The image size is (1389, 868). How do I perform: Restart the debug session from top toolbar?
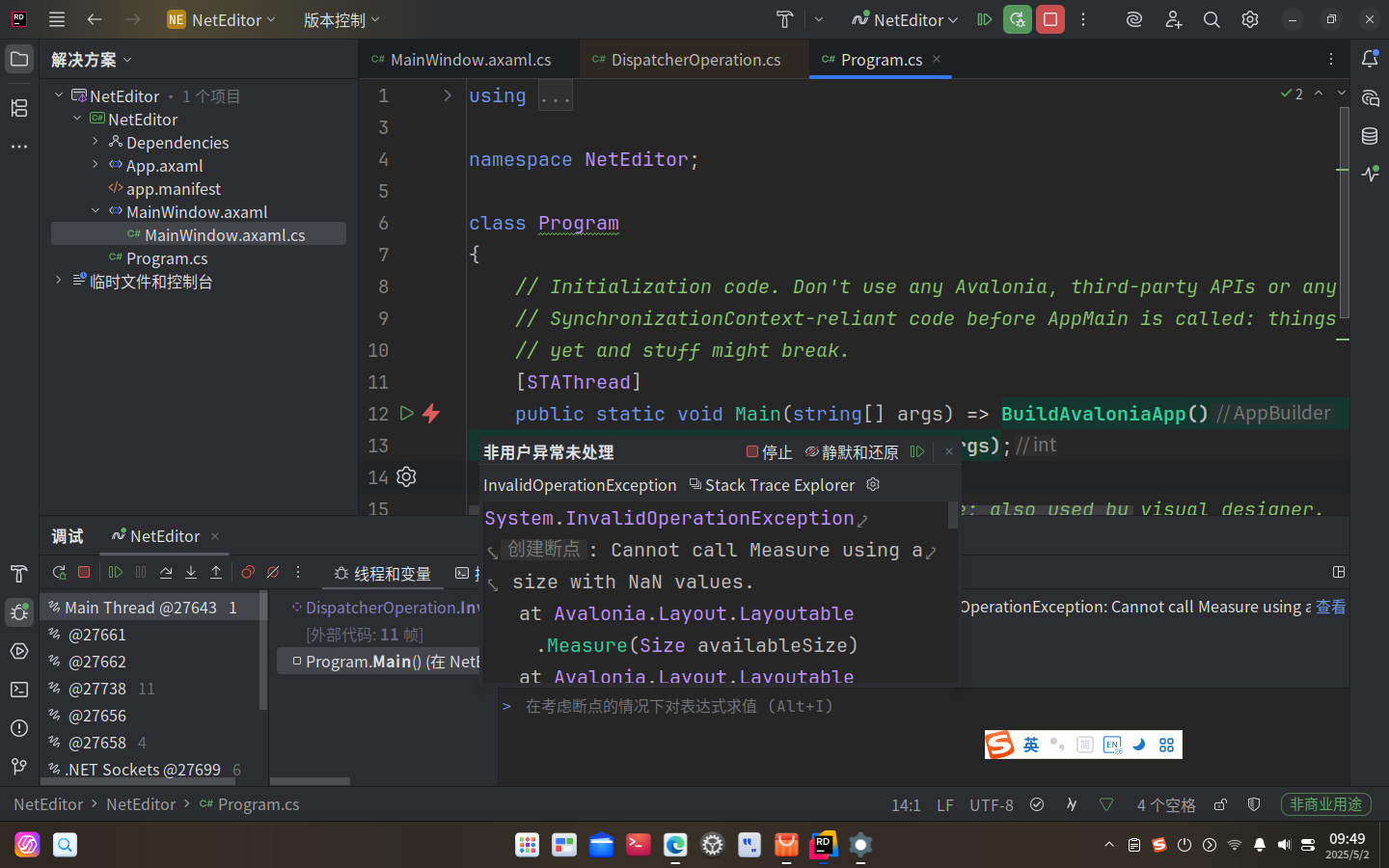click(x=1018, y=19)
